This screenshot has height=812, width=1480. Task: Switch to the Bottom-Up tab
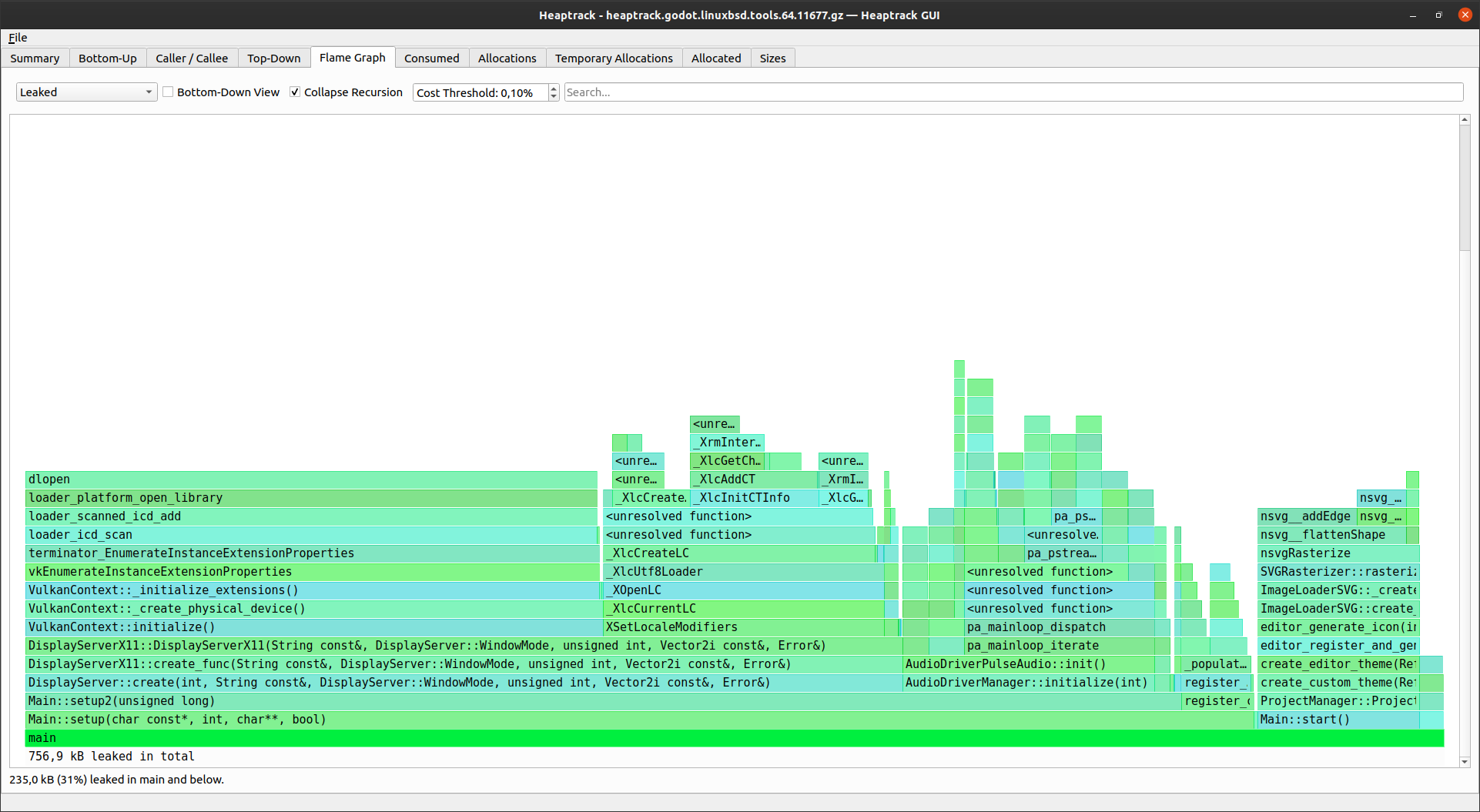pyautogui.click(x=107, y=58)
